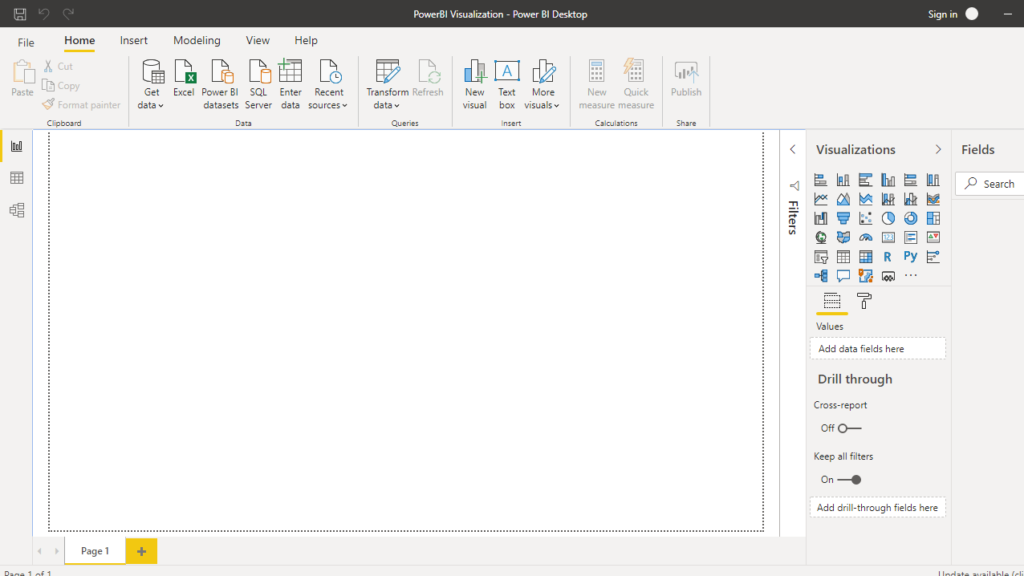Switch to Data view in left sidebar
Viewport: 1024px width, 576px height.
(x=16, y=178)
